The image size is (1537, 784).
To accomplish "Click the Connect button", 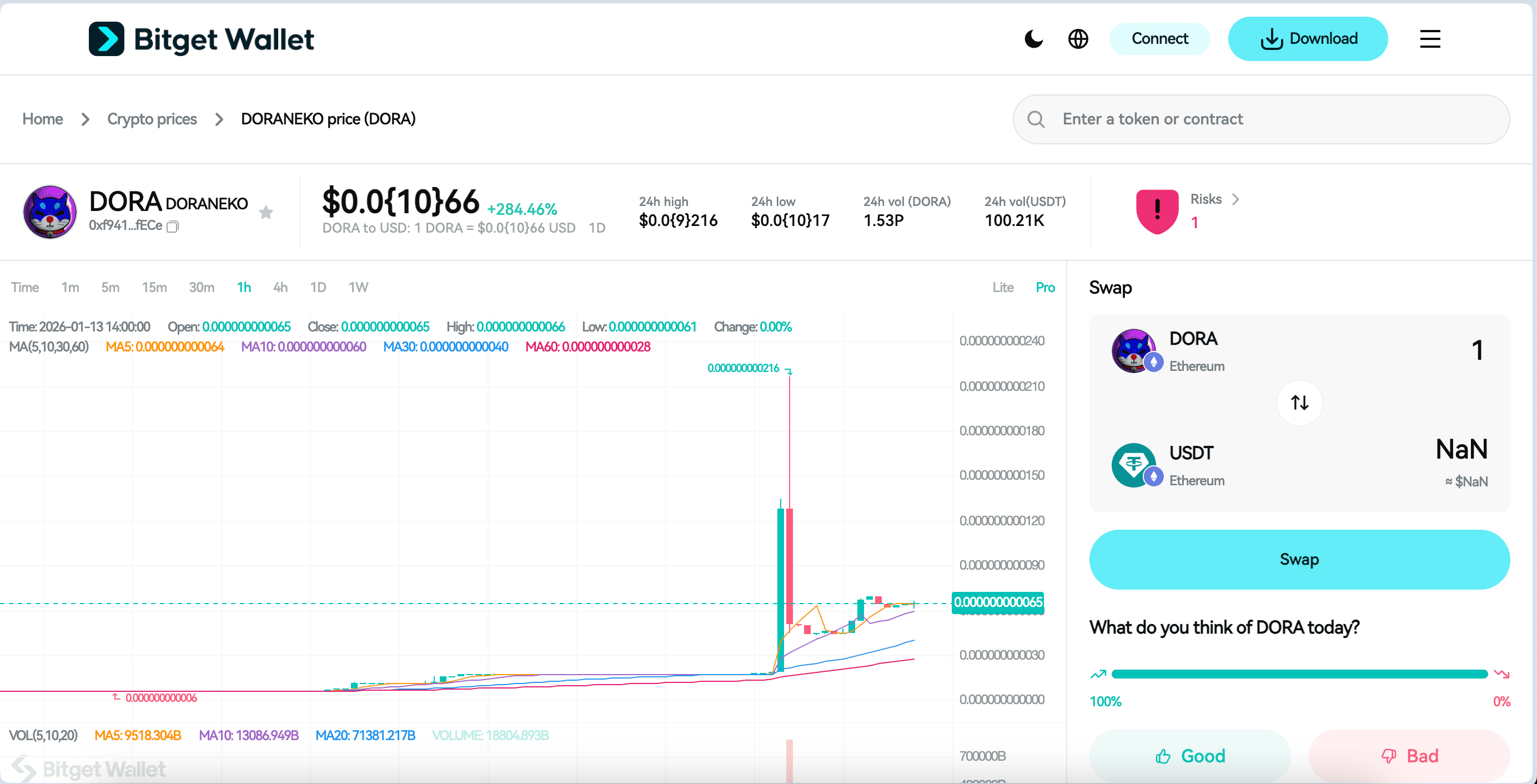I will tap(1159, 38).
